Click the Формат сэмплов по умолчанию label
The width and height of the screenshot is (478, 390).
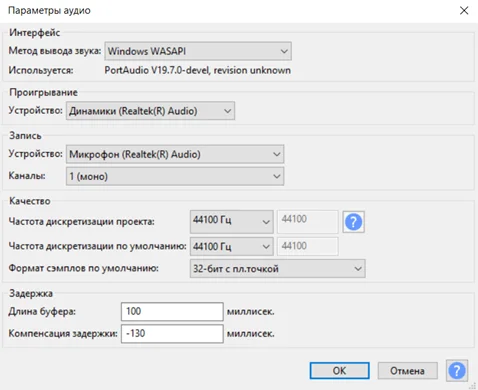tap(83, 268)
